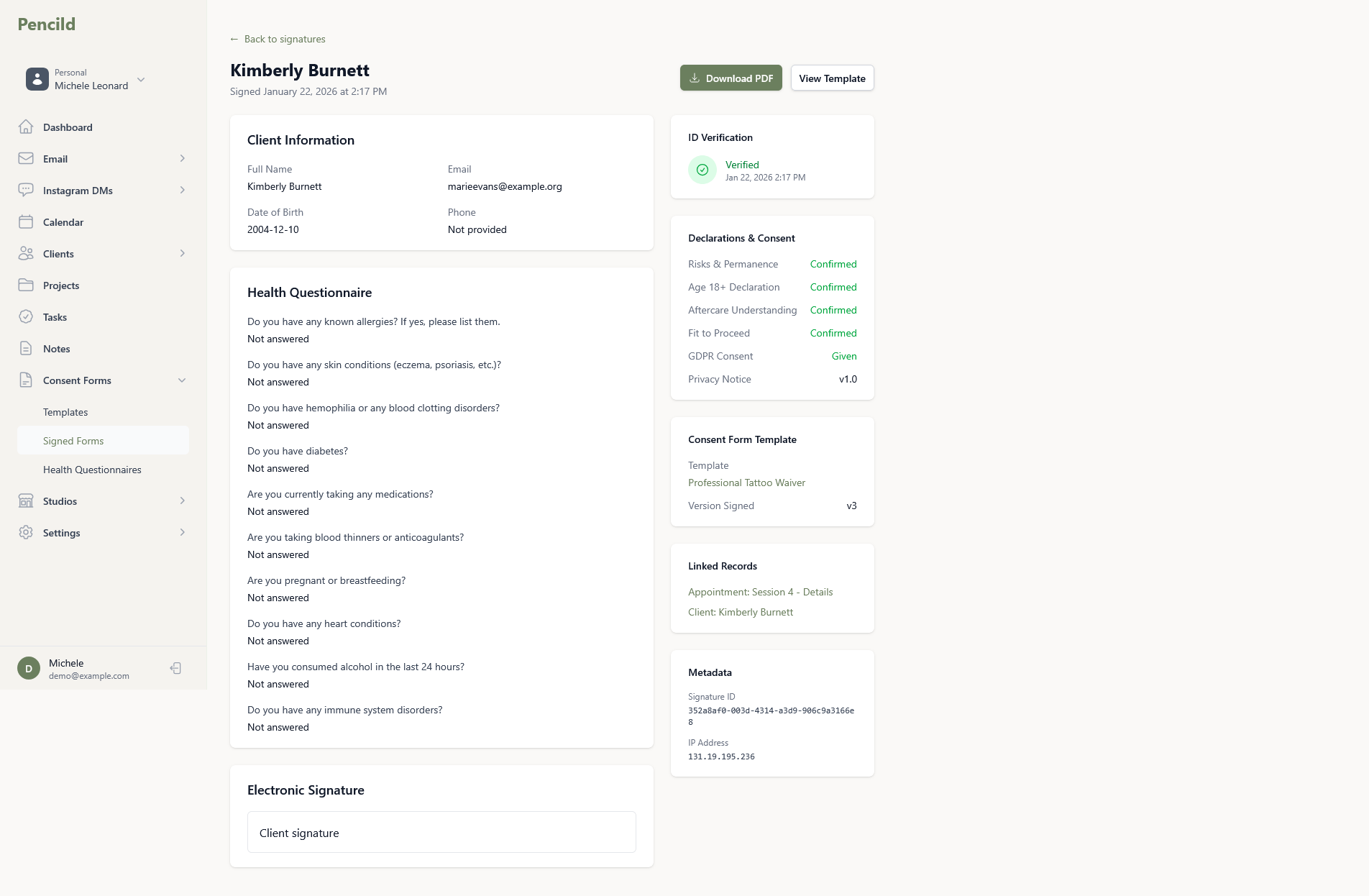Open Instagram DMs chat icon
Image resolution: width=1369 pixels, height=896 pixels.
(x=27, y=190)
